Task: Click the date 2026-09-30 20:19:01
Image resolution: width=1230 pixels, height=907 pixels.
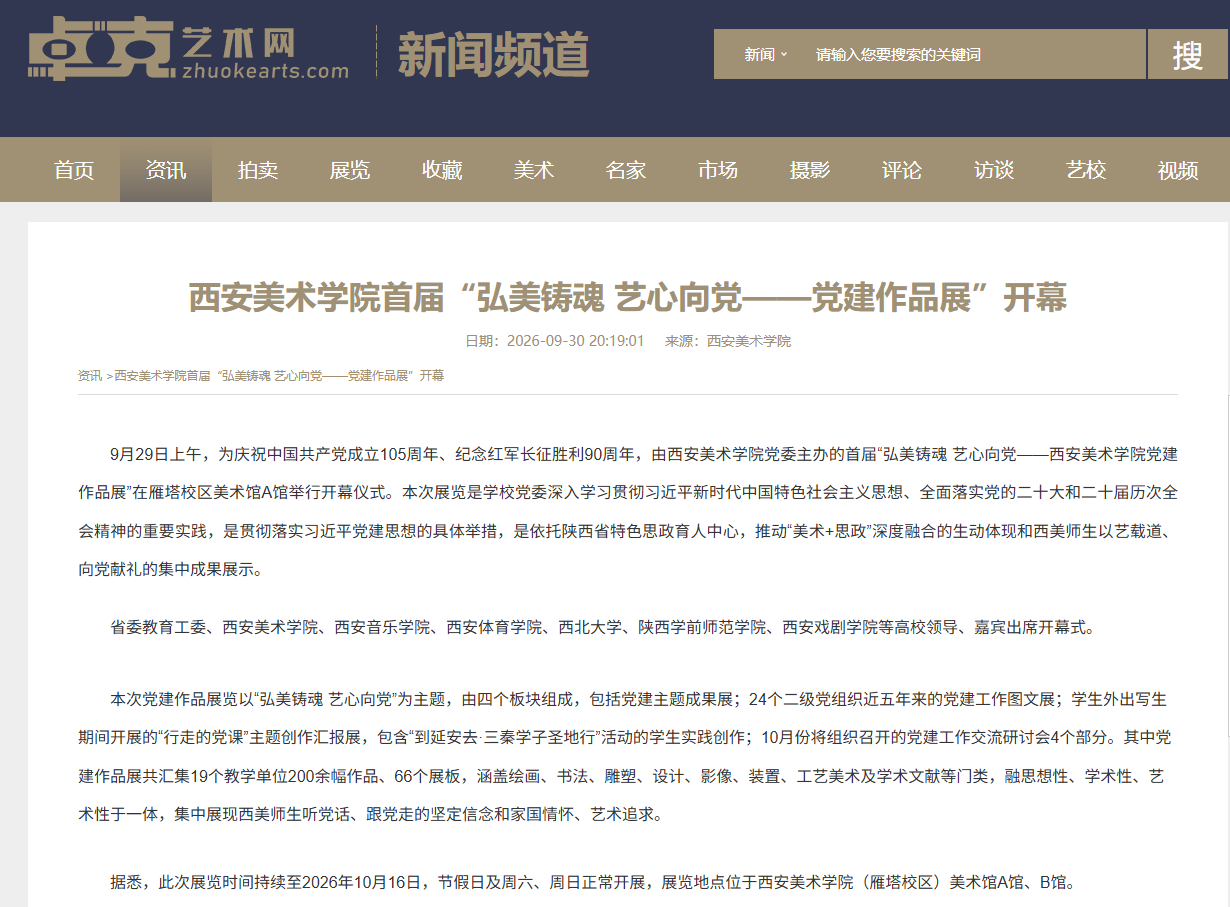Action: (x=575, y=341)
